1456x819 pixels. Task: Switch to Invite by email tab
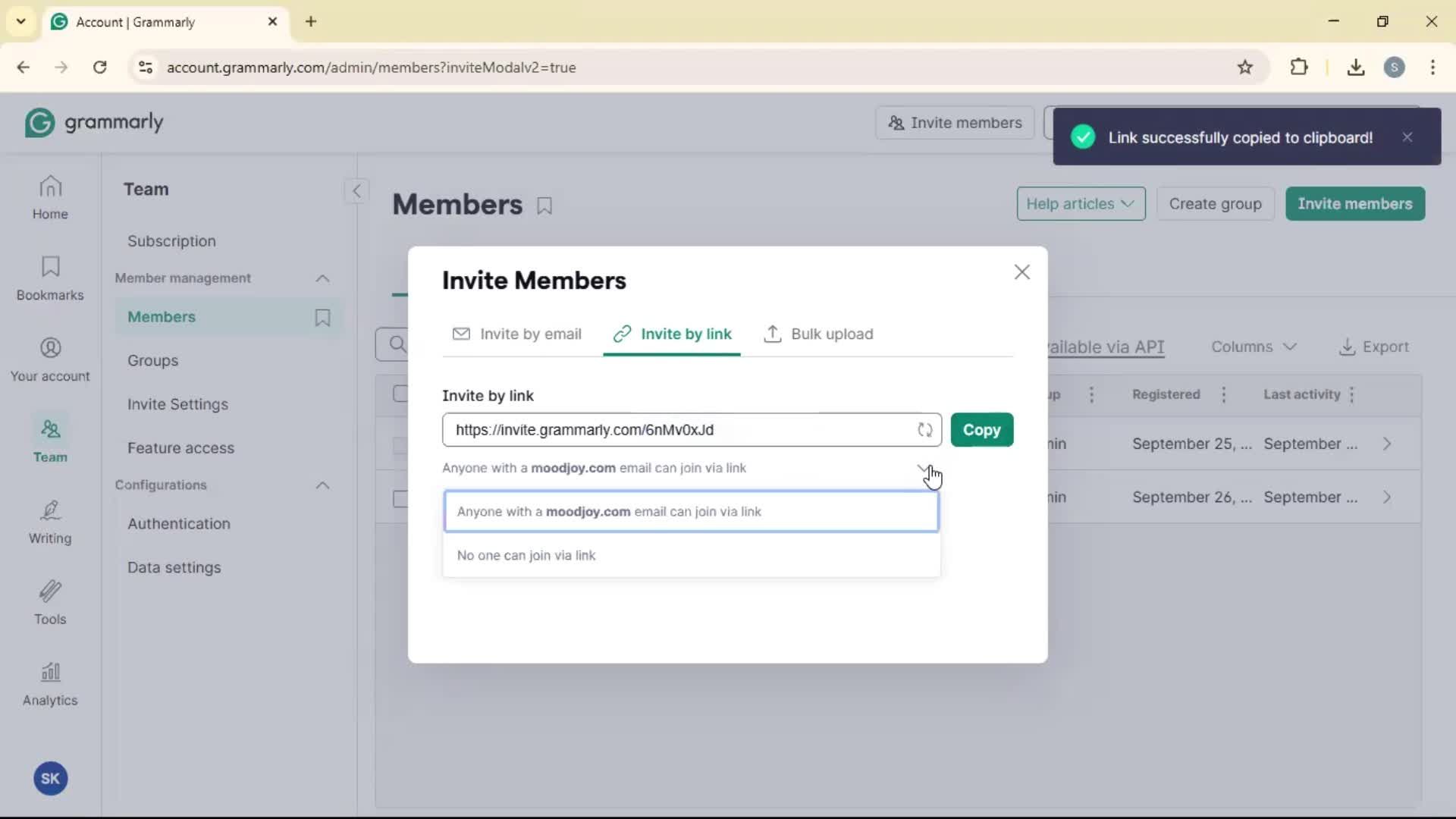pyautogui.click(x=517, y=334)
